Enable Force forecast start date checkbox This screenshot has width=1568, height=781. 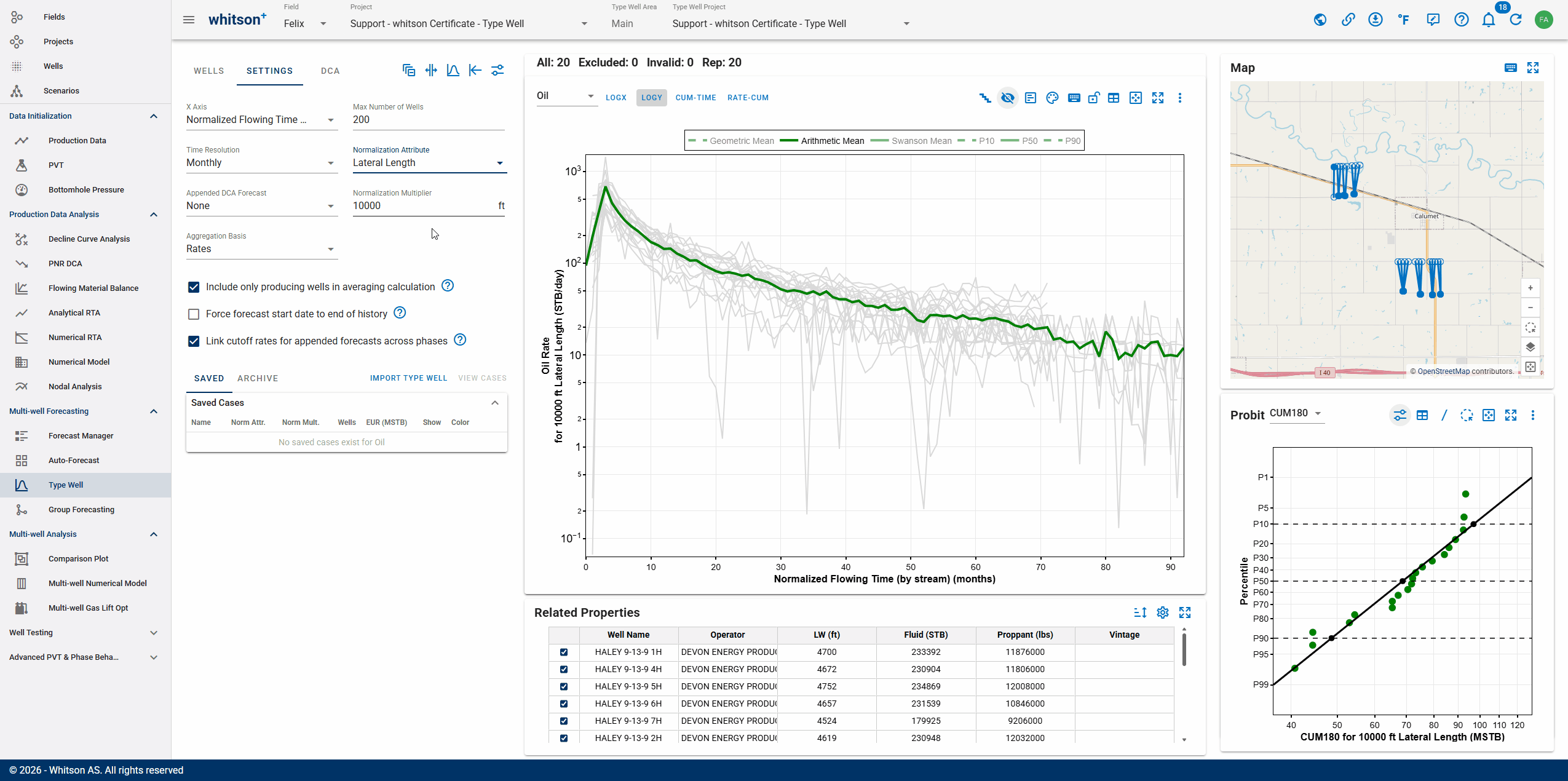click(x=194, y=314)
